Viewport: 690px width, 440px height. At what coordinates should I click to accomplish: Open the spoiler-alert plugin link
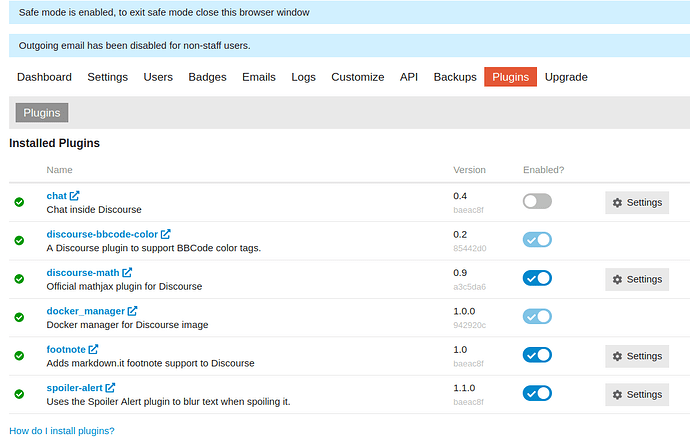click(74, 388)
